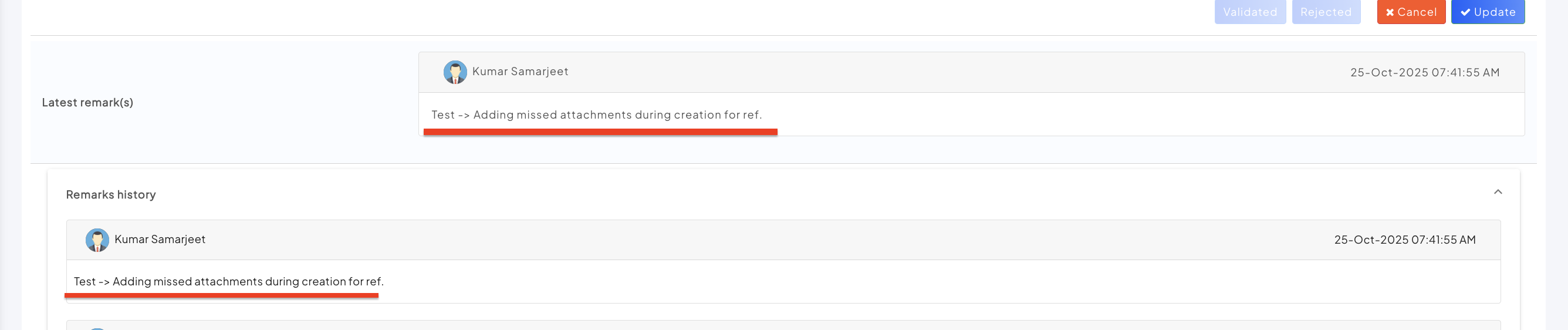Click the X icon on Cancel

[x=1390, y=12]
